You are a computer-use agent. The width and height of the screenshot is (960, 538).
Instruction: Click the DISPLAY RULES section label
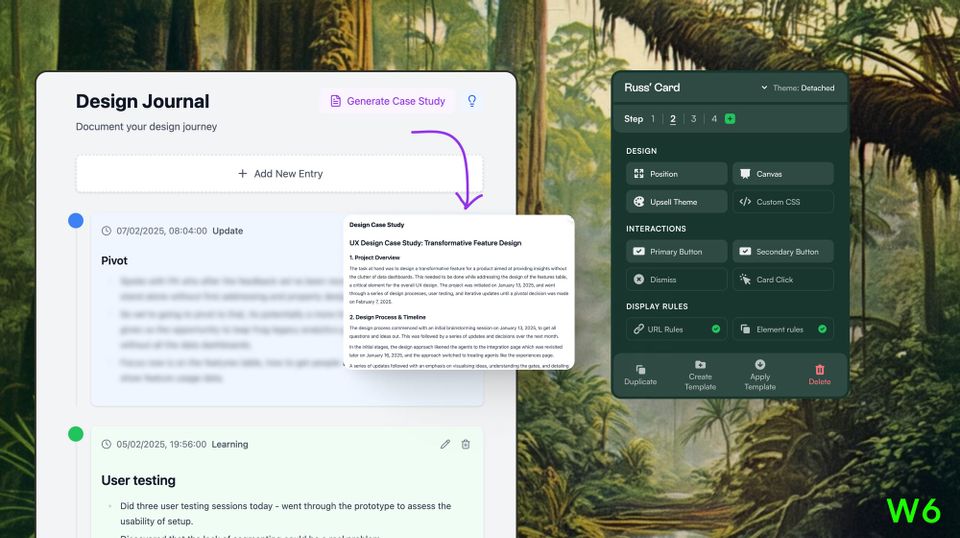657,306
